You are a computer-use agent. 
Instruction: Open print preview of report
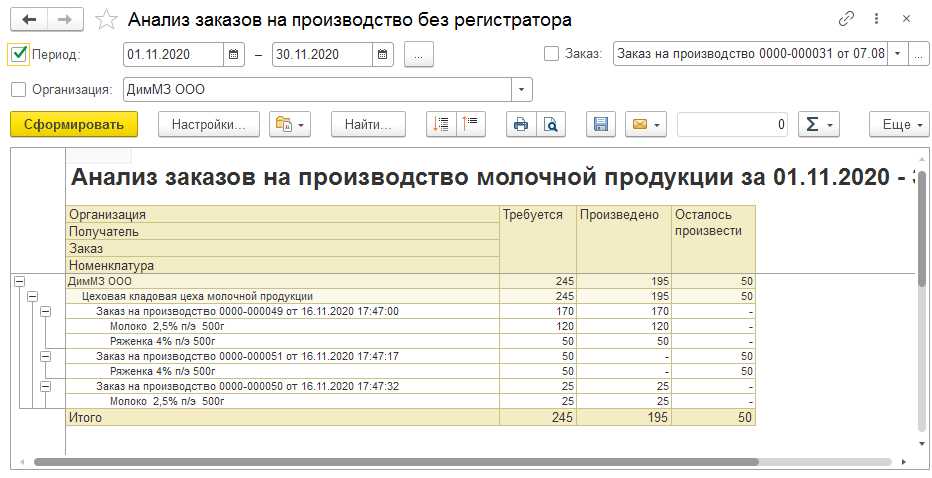550,124
